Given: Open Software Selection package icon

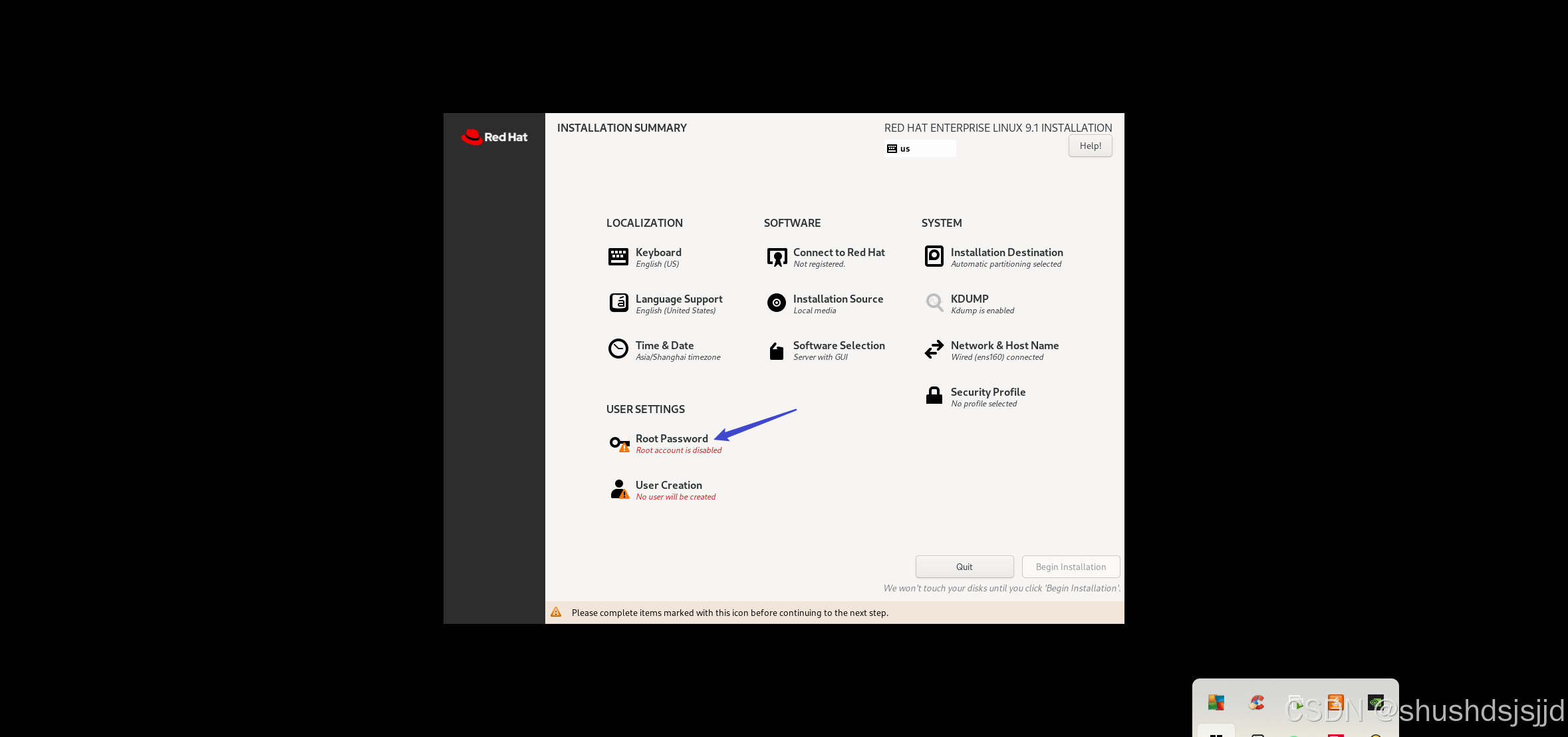Looking at the screenshot, I should (x=776, y=351).
